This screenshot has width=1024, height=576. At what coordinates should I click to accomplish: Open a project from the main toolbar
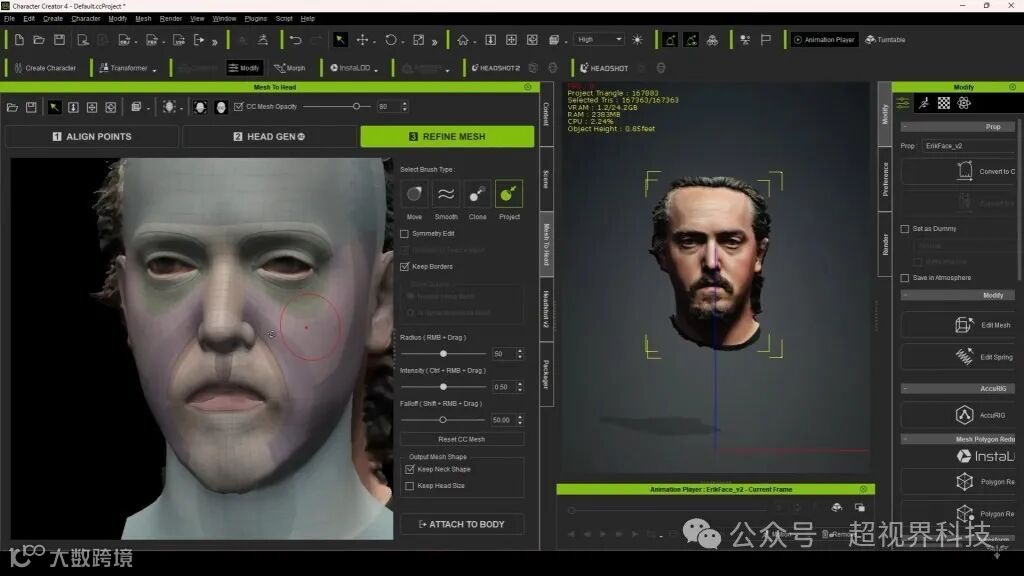click(x=39, y=40)
